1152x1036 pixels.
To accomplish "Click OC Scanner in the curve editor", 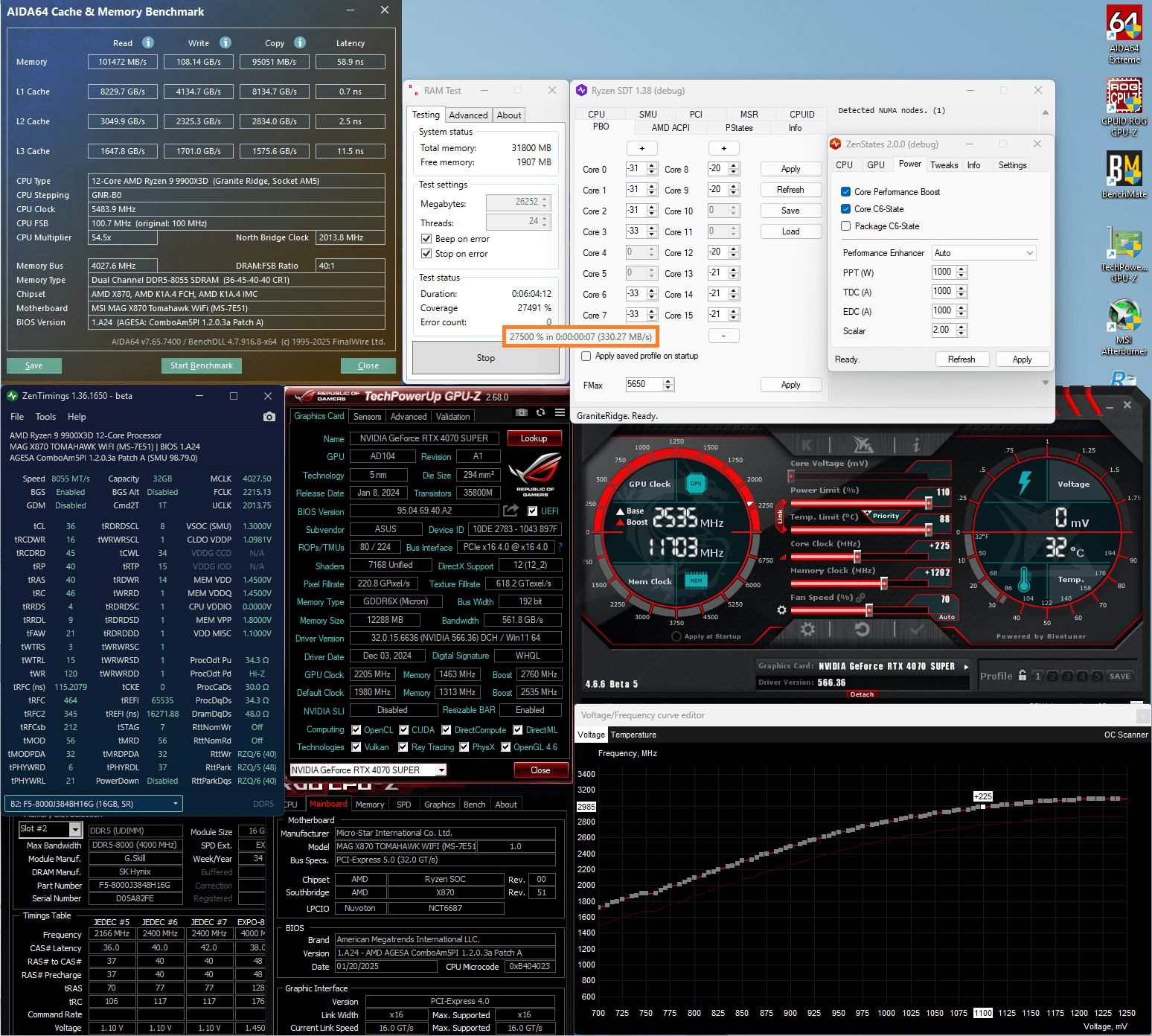I will click(x=1126, y=735).
